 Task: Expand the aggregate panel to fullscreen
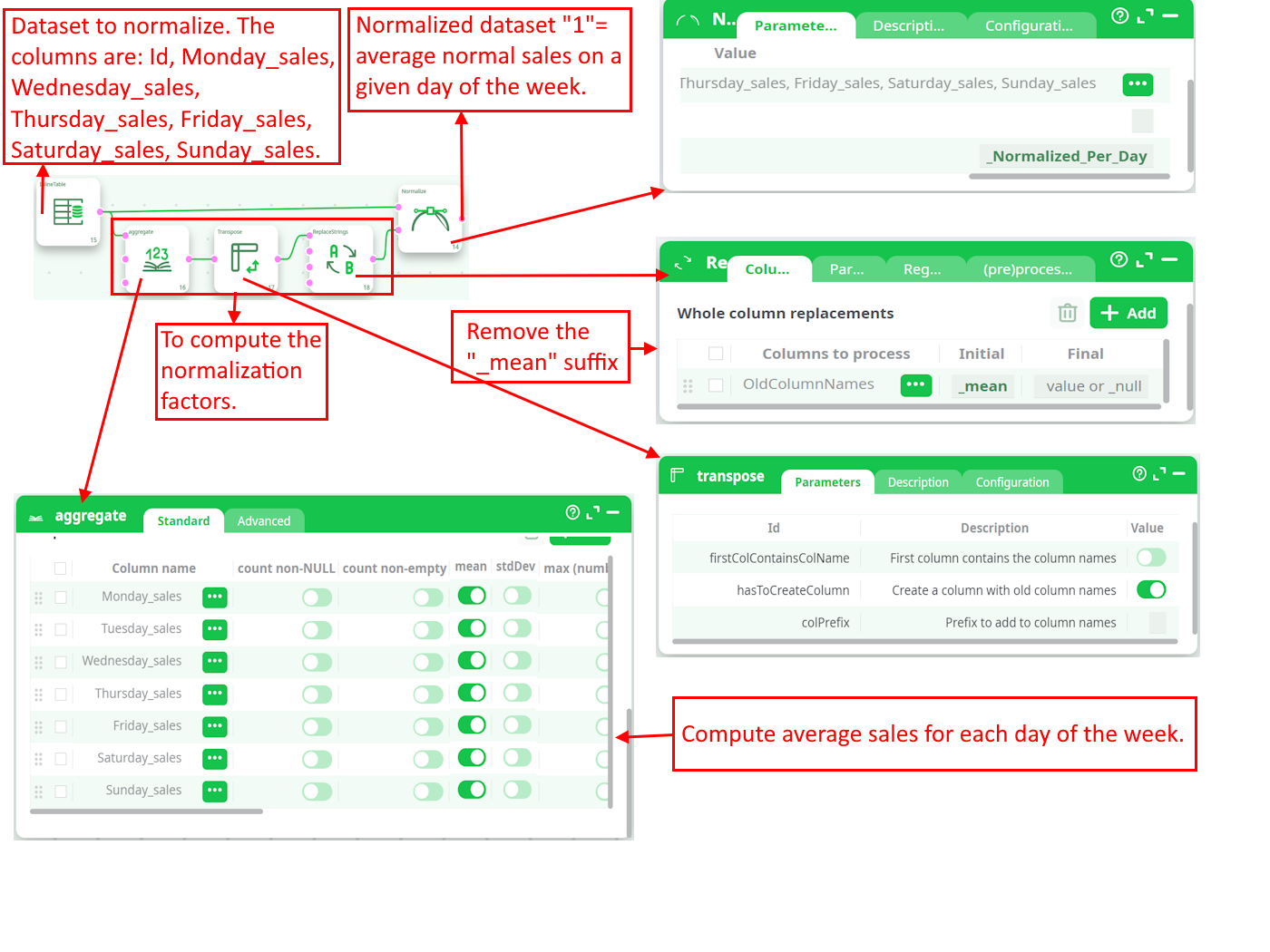coord(592,513)
